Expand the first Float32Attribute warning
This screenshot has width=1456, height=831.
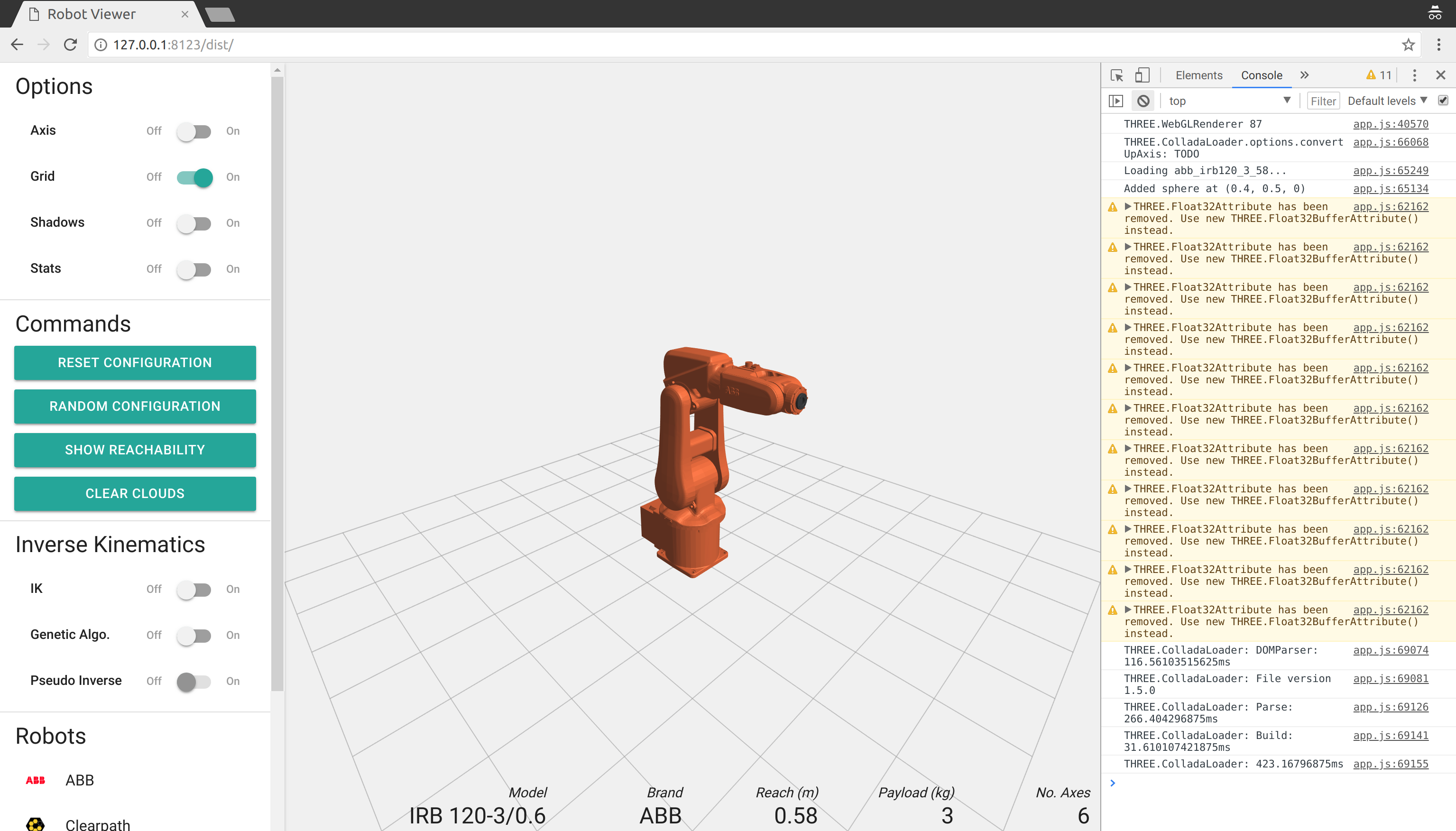(1128, 206)
